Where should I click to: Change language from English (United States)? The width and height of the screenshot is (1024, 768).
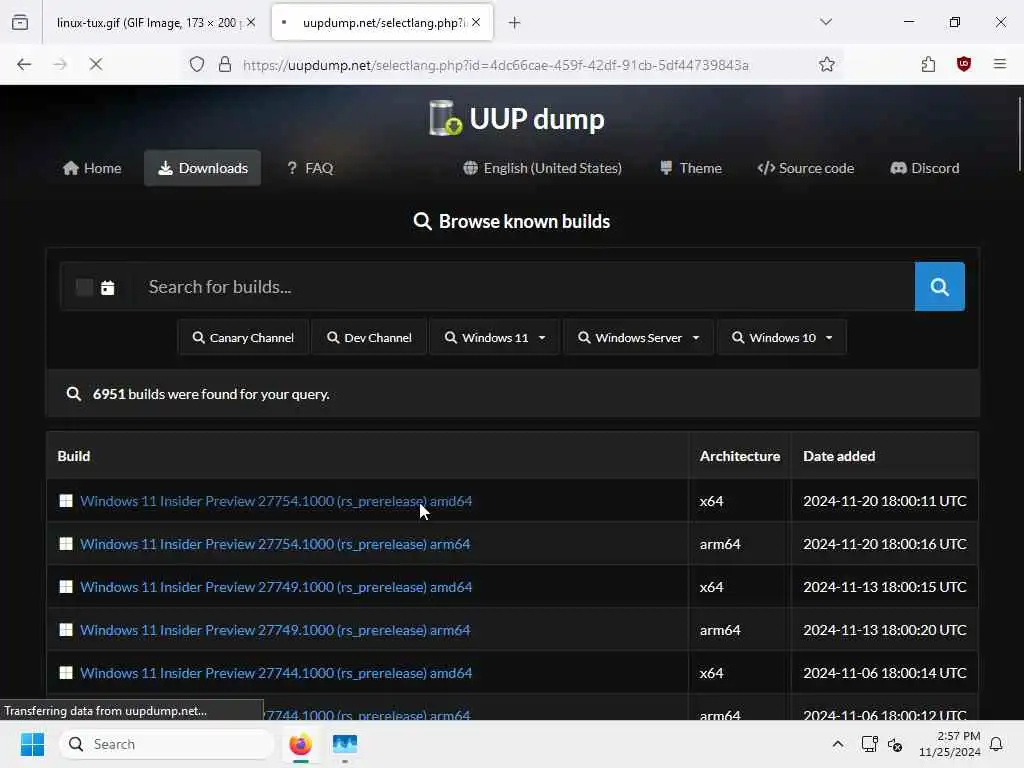543,168
